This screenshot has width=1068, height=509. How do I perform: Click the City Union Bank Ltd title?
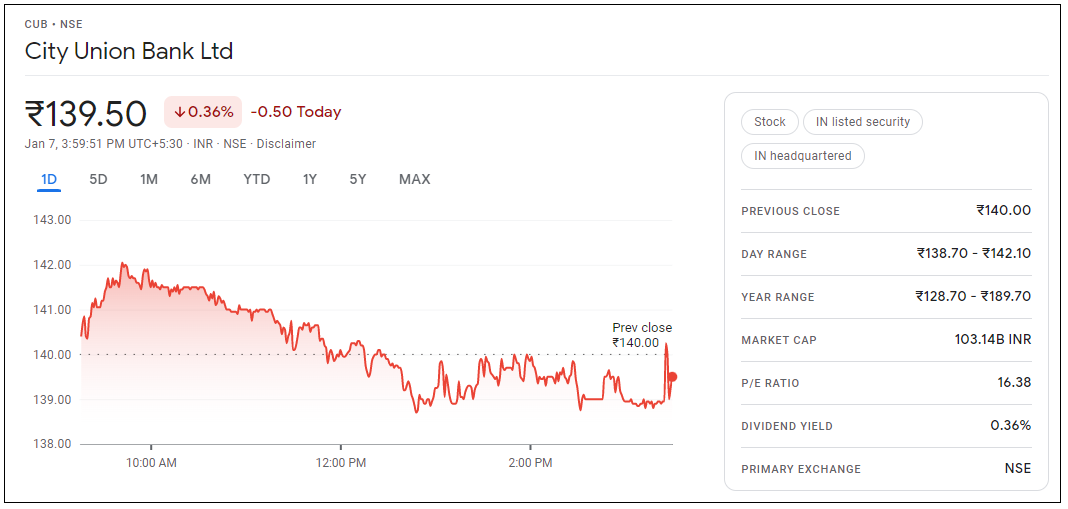129,51
